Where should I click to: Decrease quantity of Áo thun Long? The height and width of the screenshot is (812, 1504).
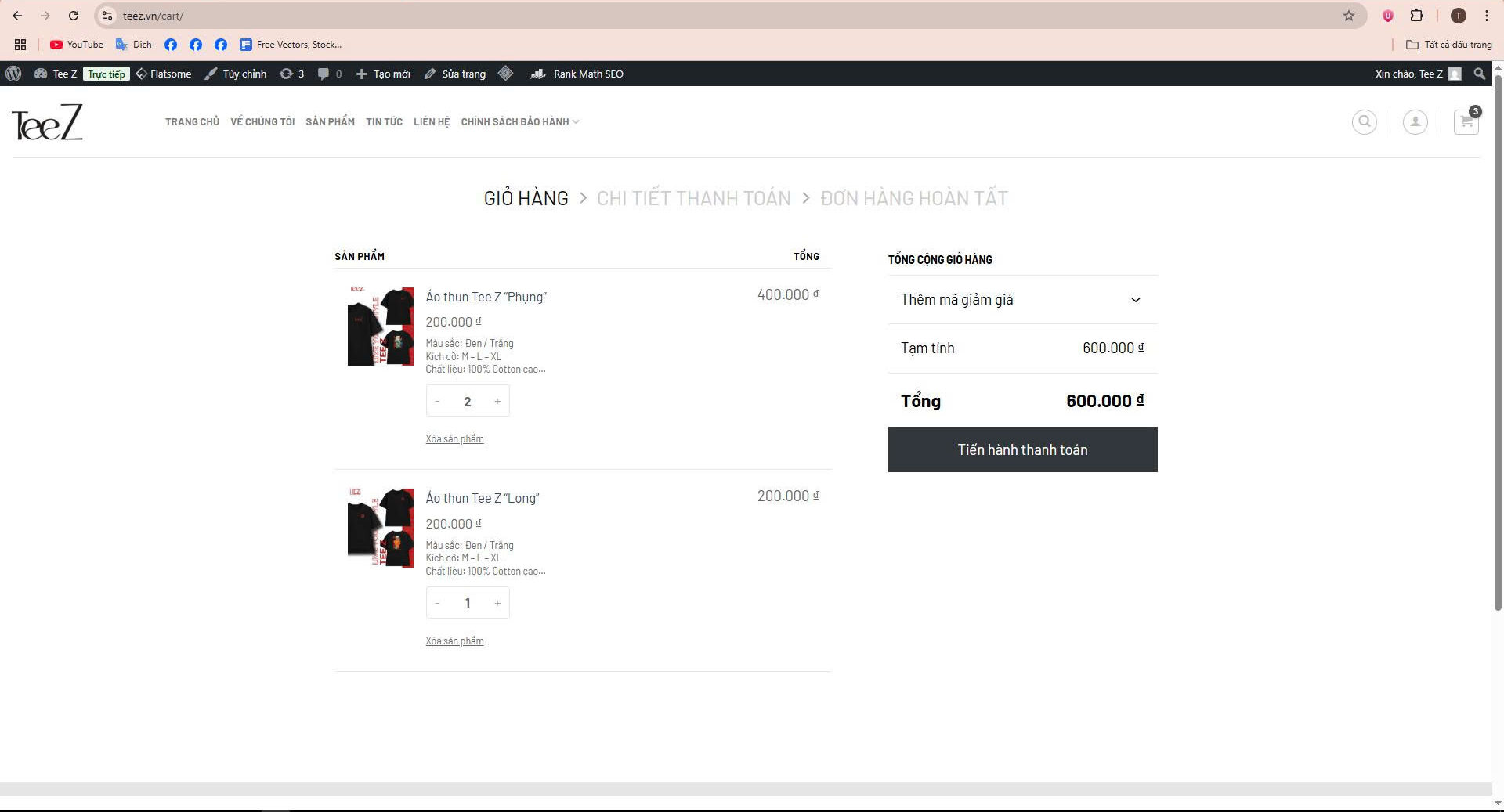(x=437, y=603)
